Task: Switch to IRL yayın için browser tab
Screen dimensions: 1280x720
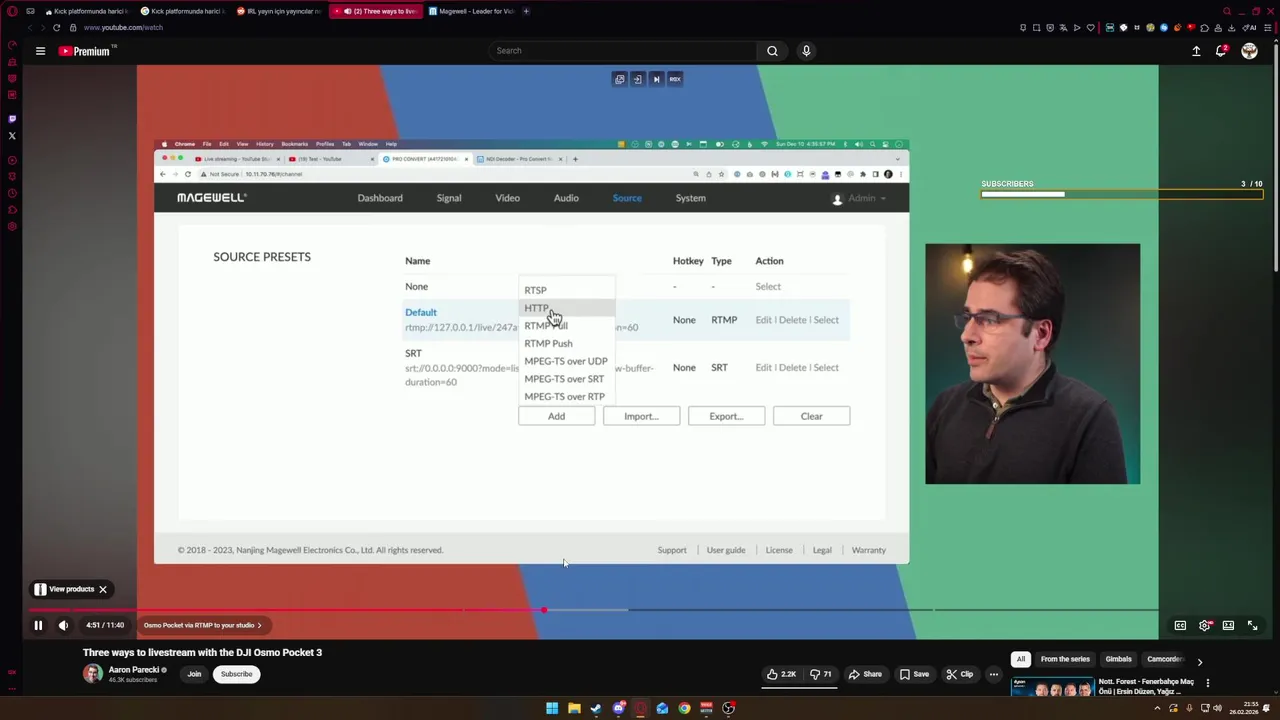Action: [x=278, y=11]
